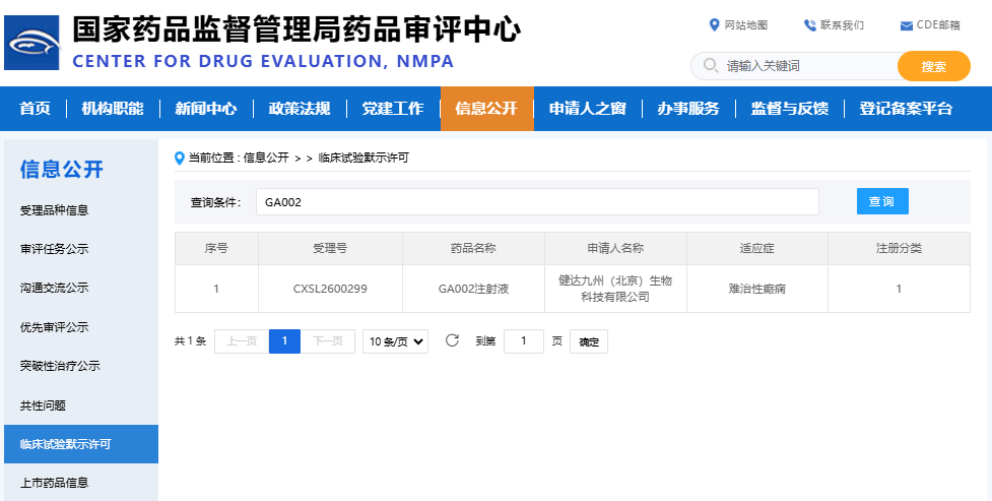
Task: Click the 确定 page jump button
Action: 588,342
